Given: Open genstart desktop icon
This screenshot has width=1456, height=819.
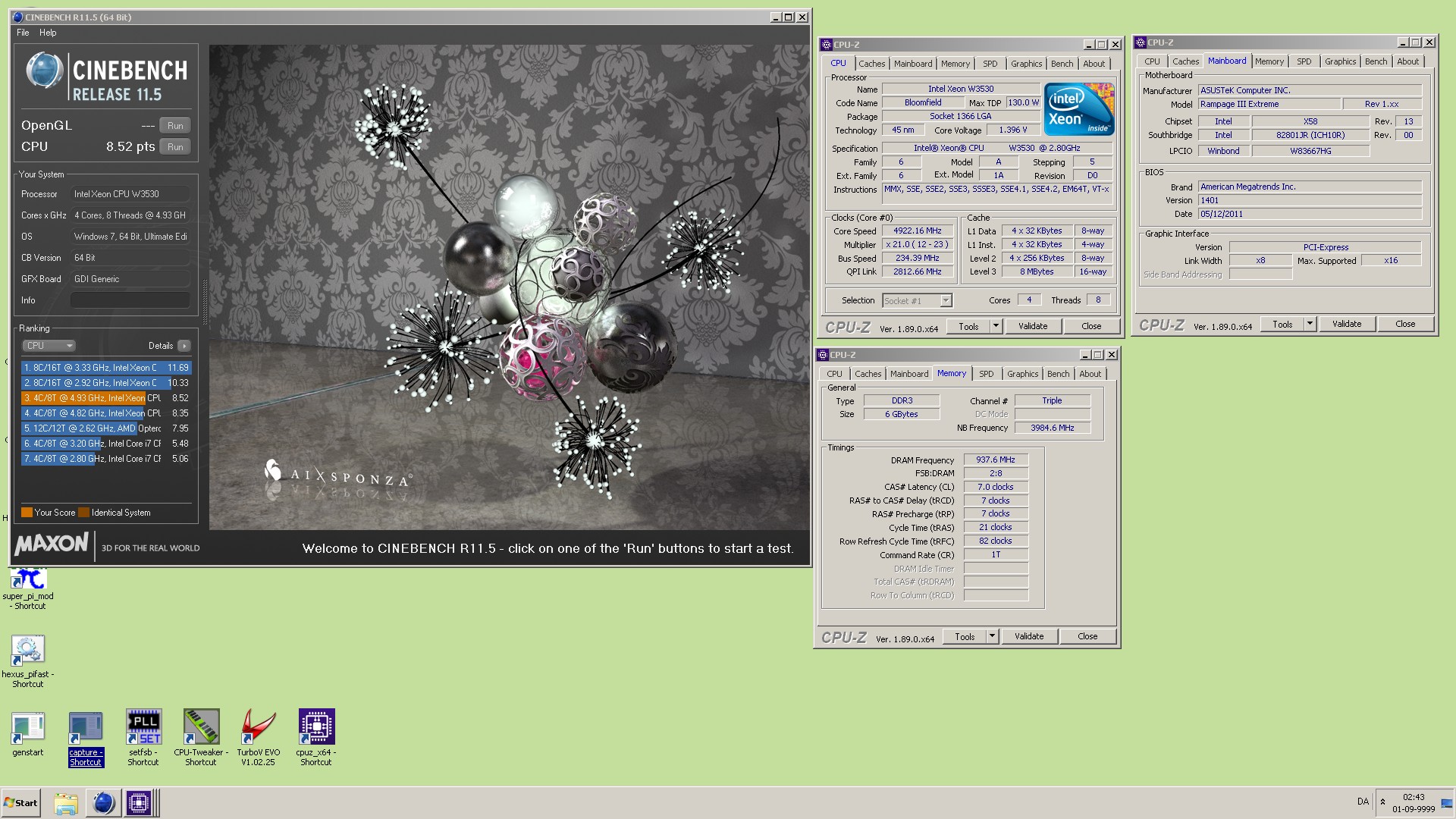Looking at the screenshot, I should pyautogui.click(x=28, y=728).
